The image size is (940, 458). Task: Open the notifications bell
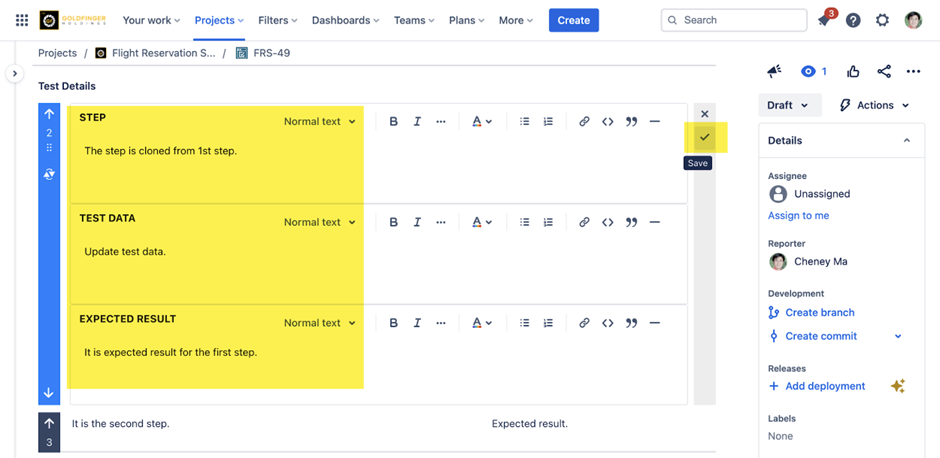click(x=824, y=20)
